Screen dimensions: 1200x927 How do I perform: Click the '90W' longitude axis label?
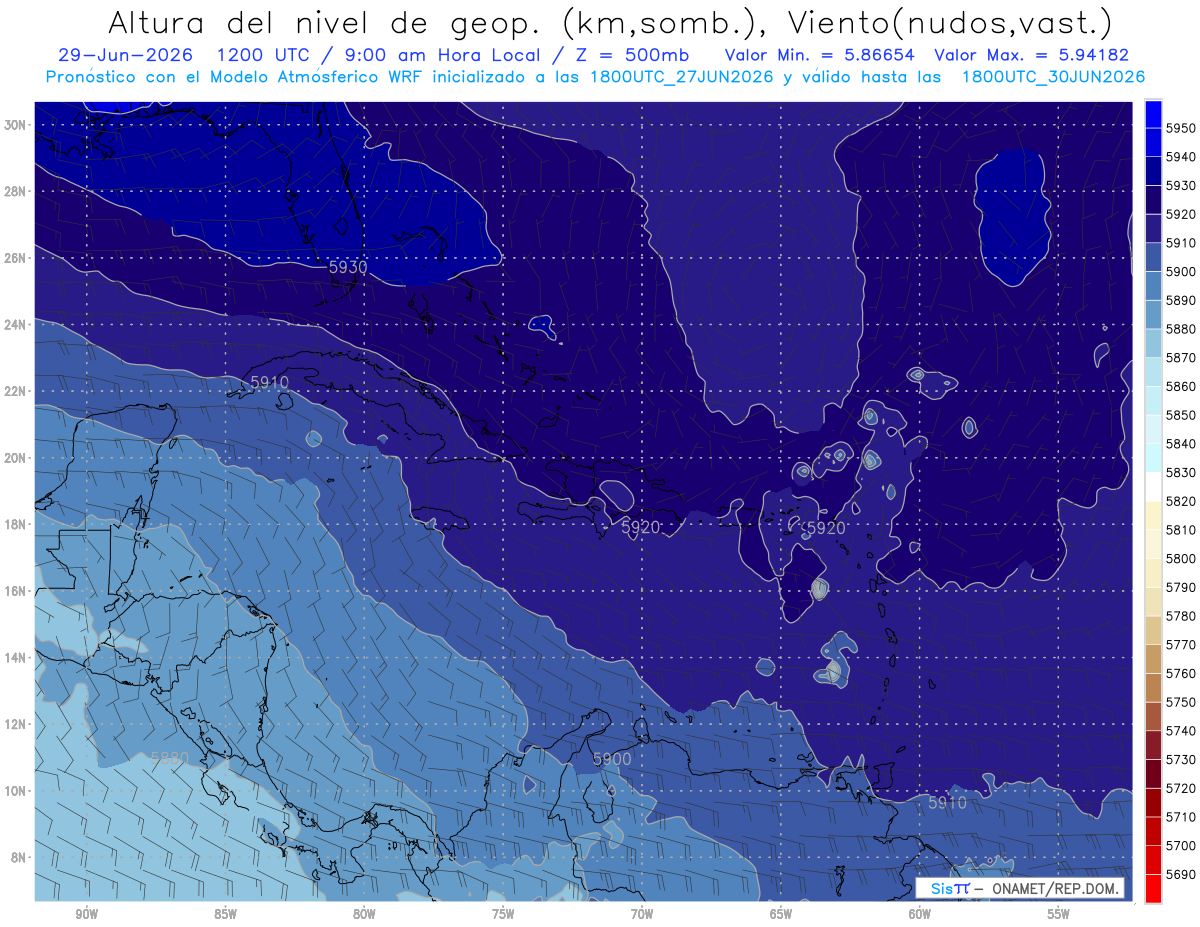coord(86,914)
